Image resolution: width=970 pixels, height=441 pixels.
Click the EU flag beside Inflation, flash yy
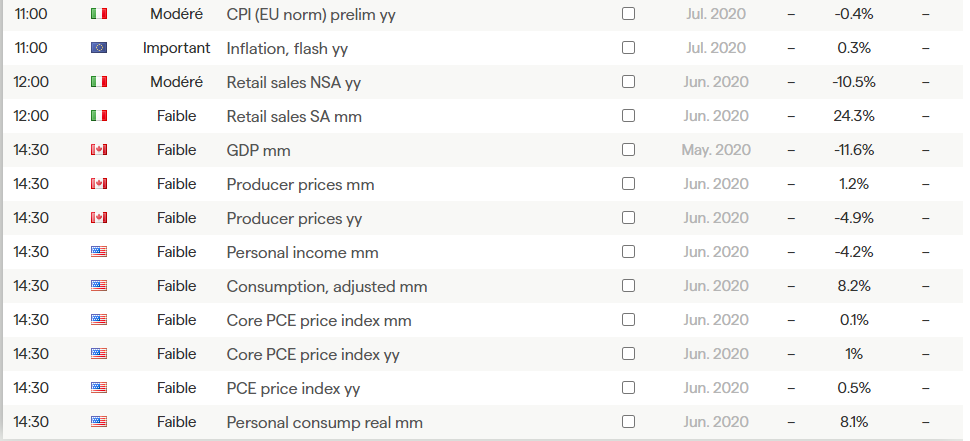tap(99, 48)
